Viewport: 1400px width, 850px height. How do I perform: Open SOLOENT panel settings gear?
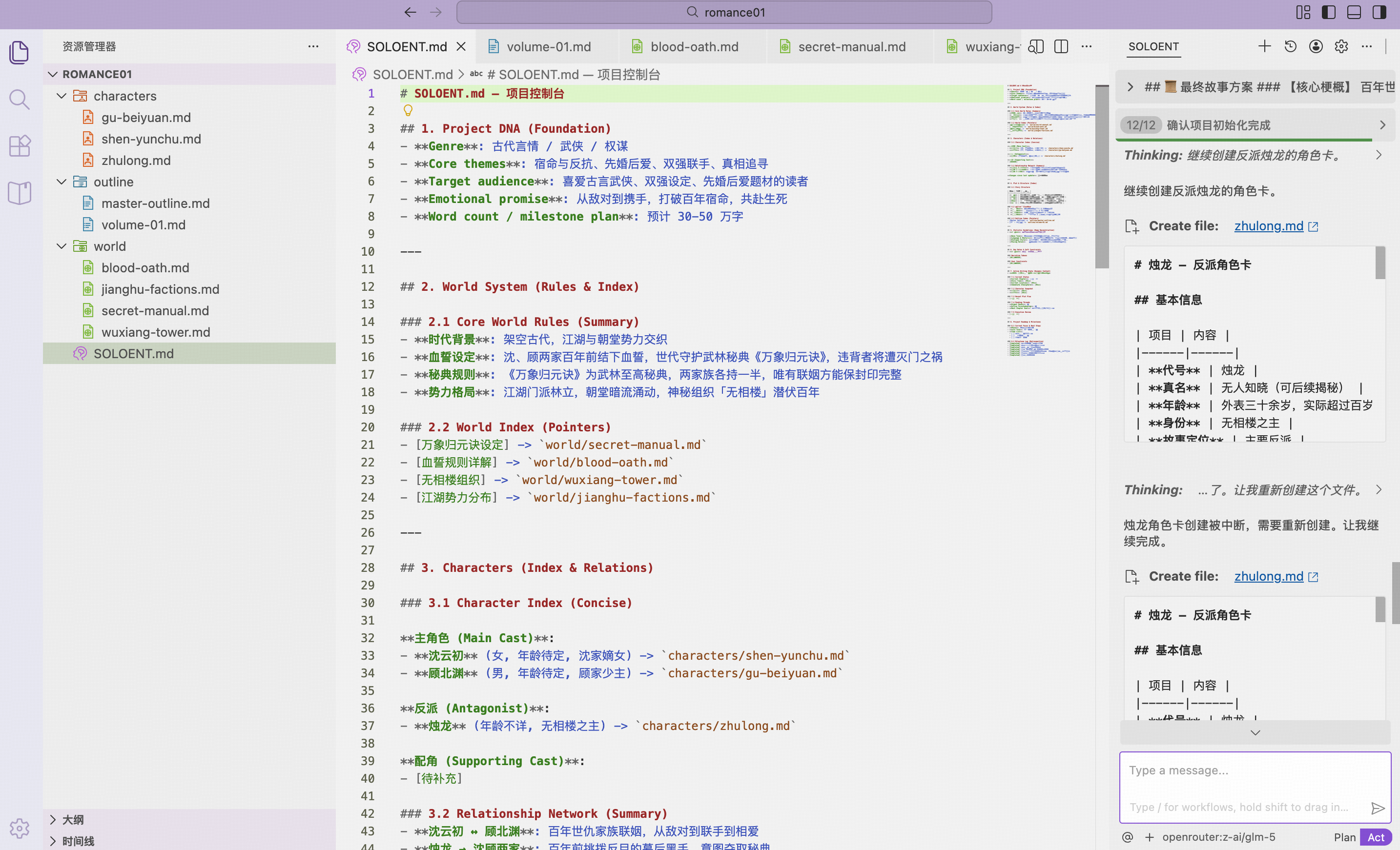[x=1341, y=46]
